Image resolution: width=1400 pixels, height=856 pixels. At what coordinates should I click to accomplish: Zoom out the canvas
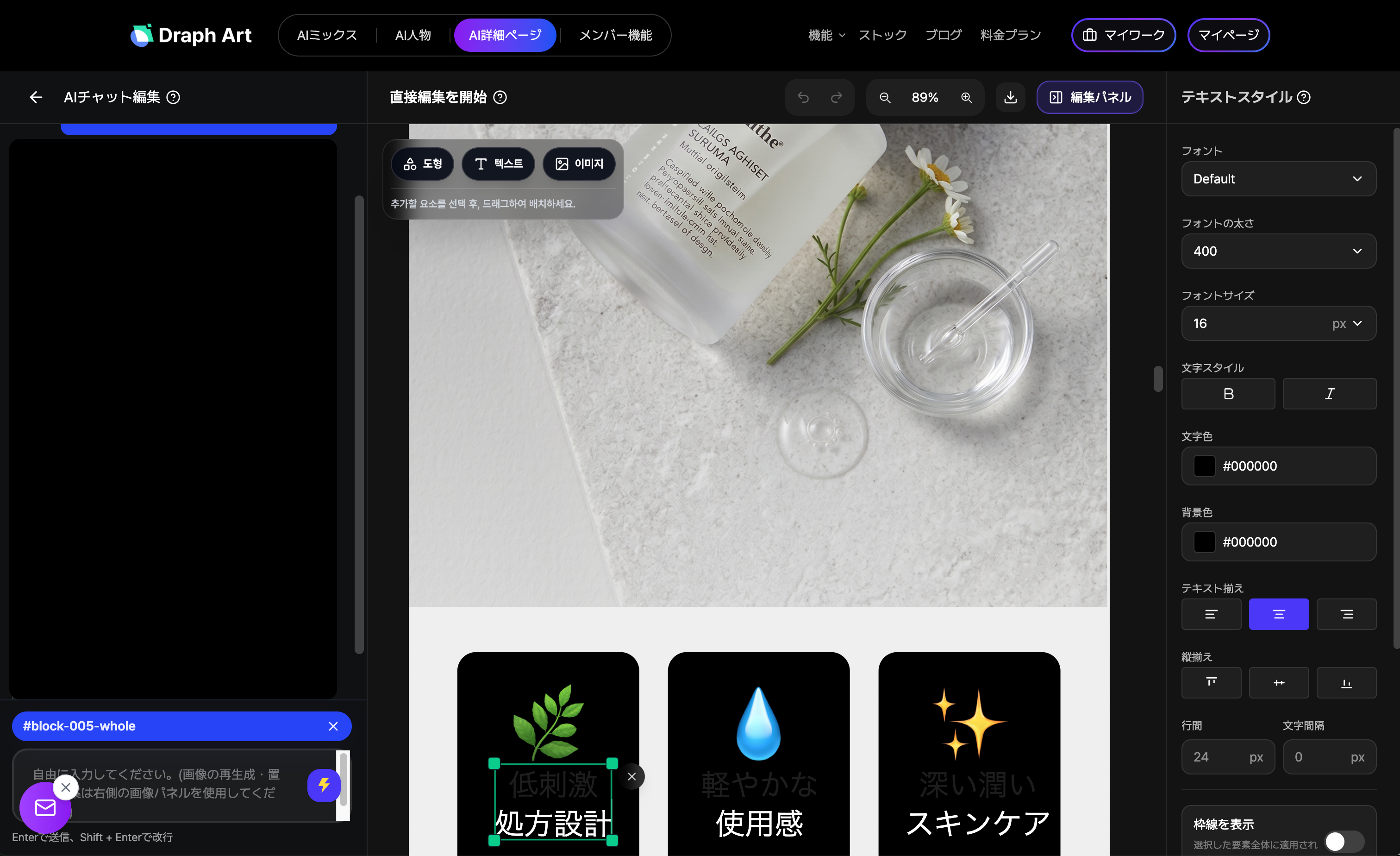(885, 97)
